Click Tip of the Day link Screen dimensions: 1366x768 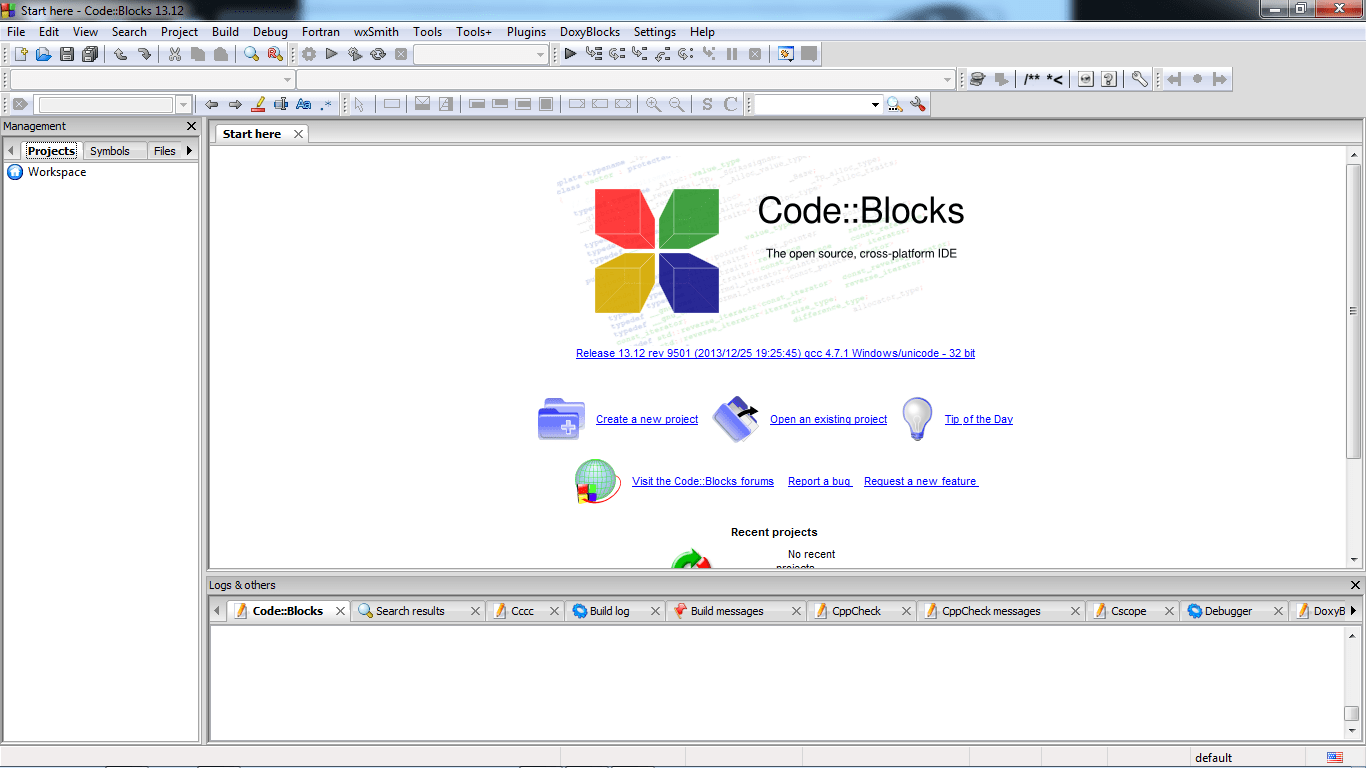979,419
